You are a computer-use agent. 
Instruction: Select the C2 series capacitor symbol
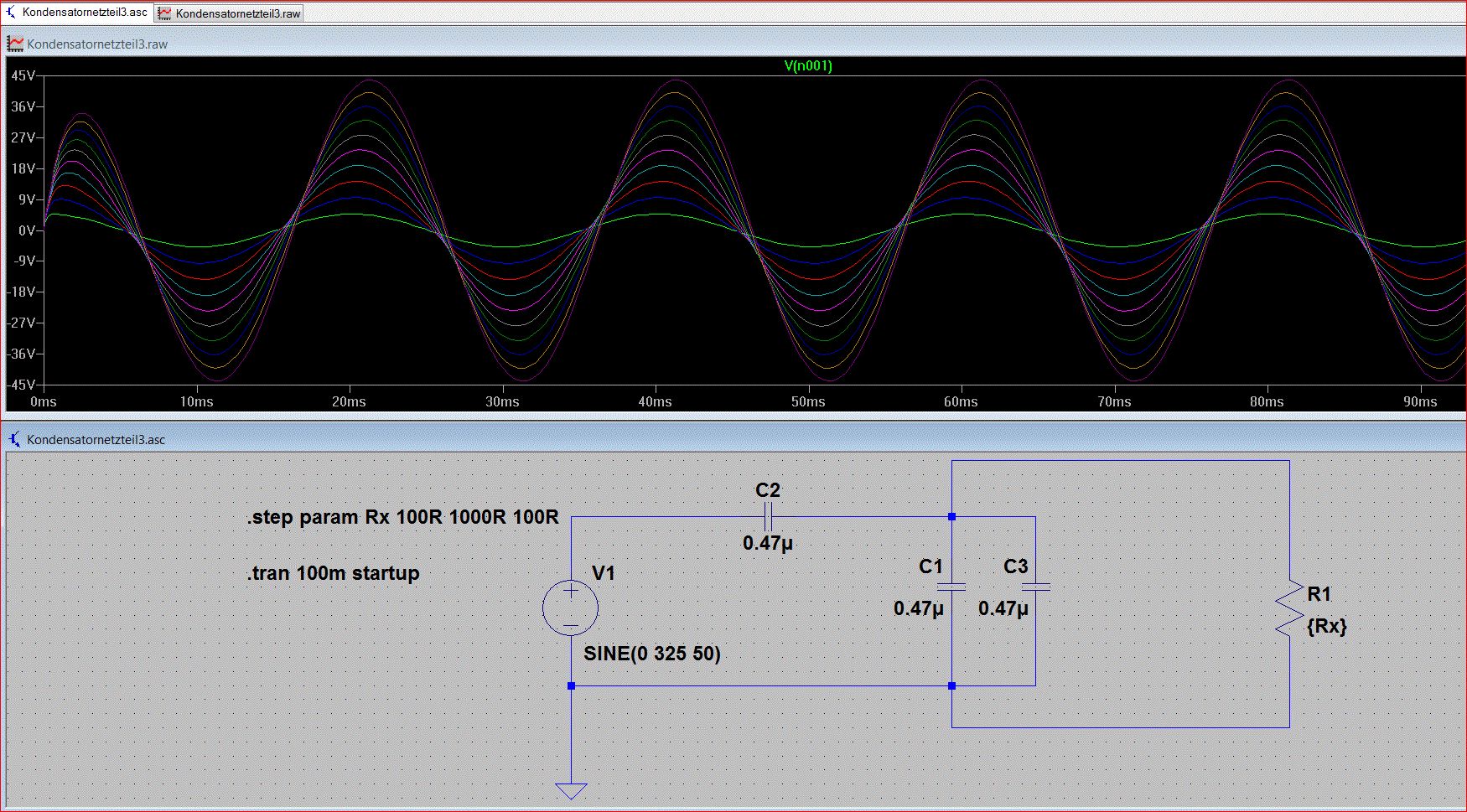click(767, 516)
